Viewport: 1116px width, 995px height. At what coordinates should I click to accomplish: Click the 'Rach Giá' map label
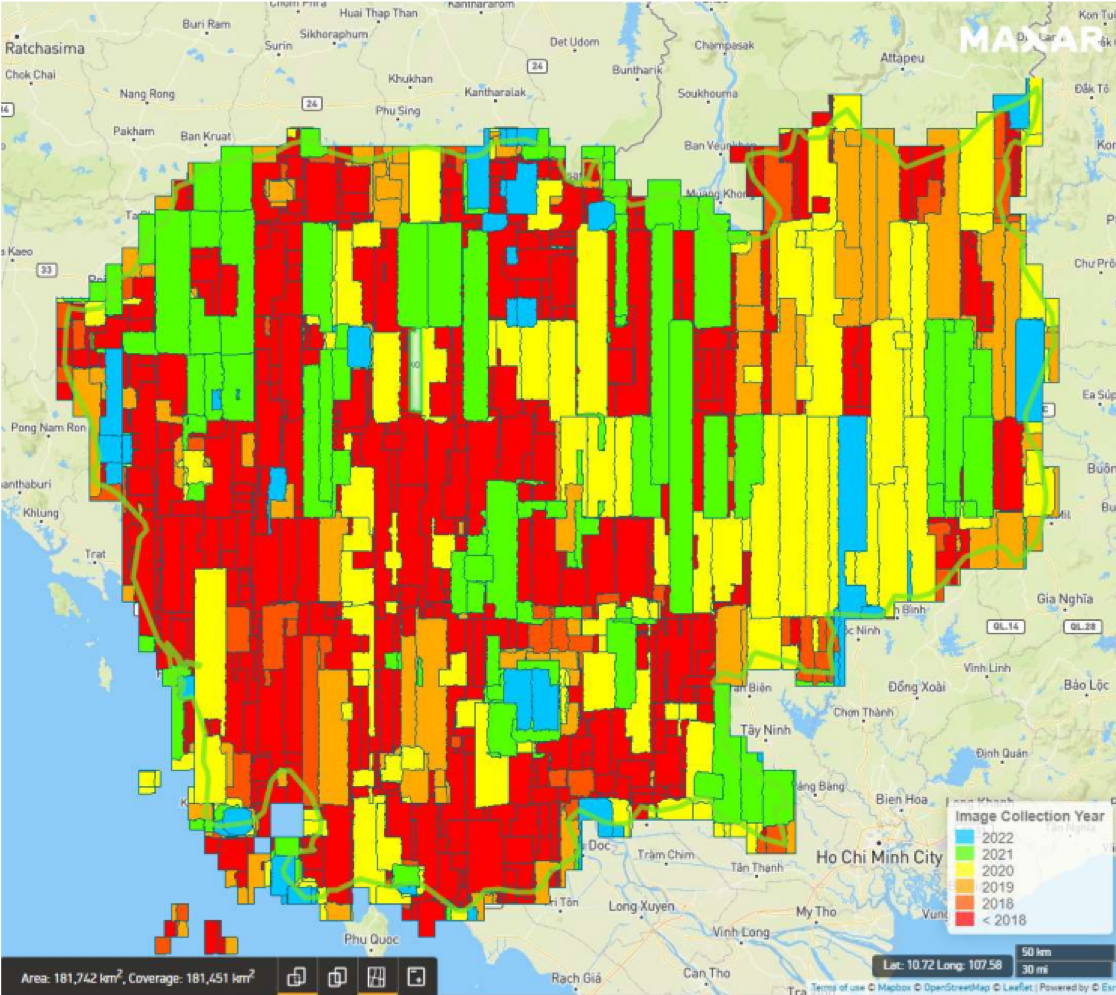pos(576,979)
